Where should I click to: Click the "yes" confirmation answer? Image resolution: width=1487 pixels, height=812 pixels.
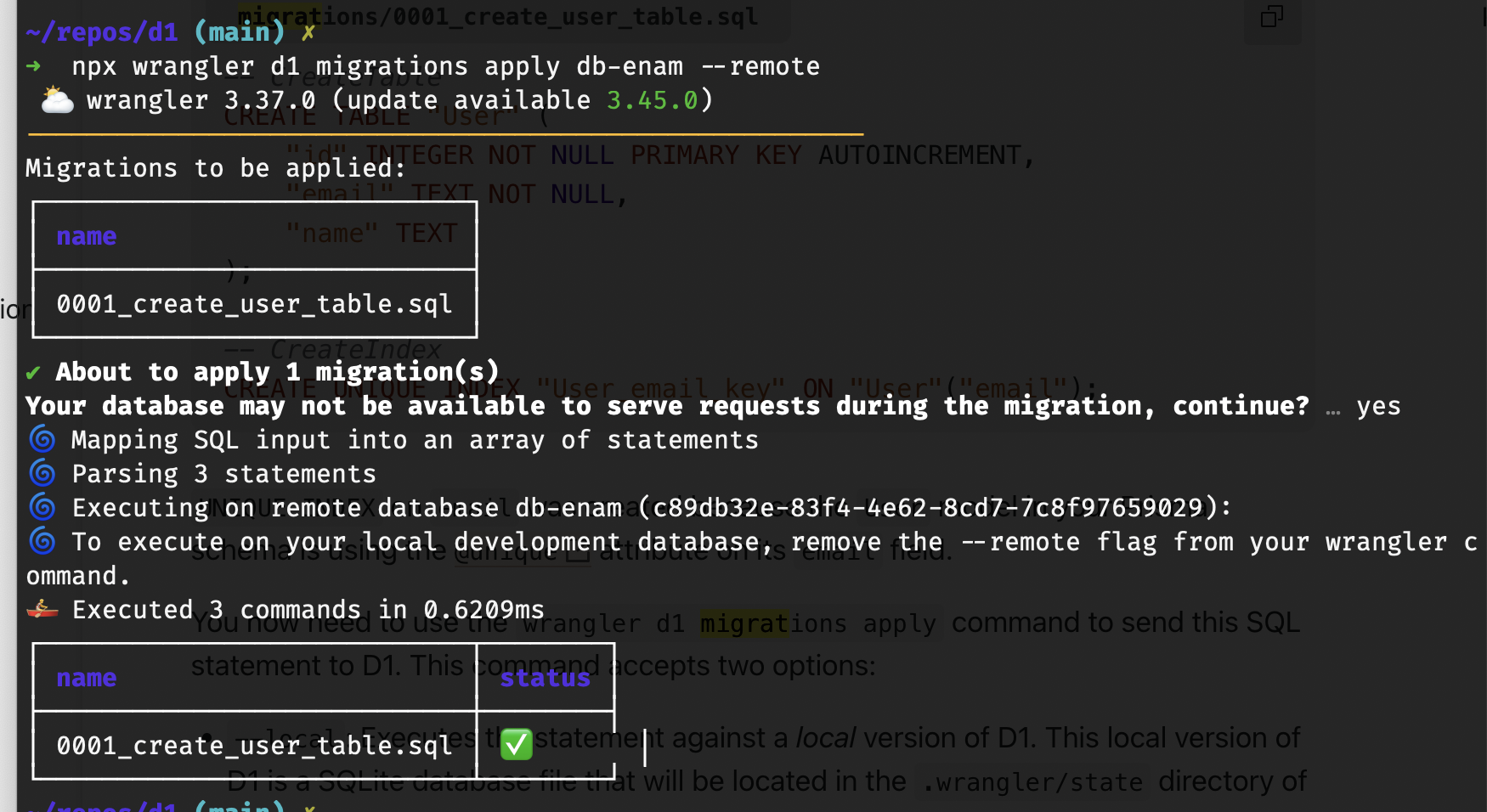click(x=1378, y=406)
